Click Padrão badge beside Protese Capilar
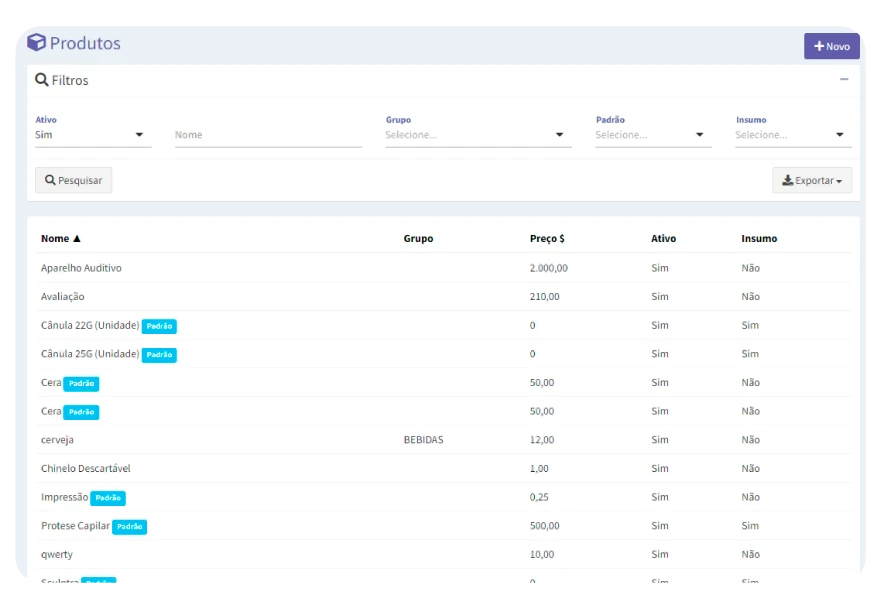This screenshot has width=880, height=608. (x=129, y=527)
